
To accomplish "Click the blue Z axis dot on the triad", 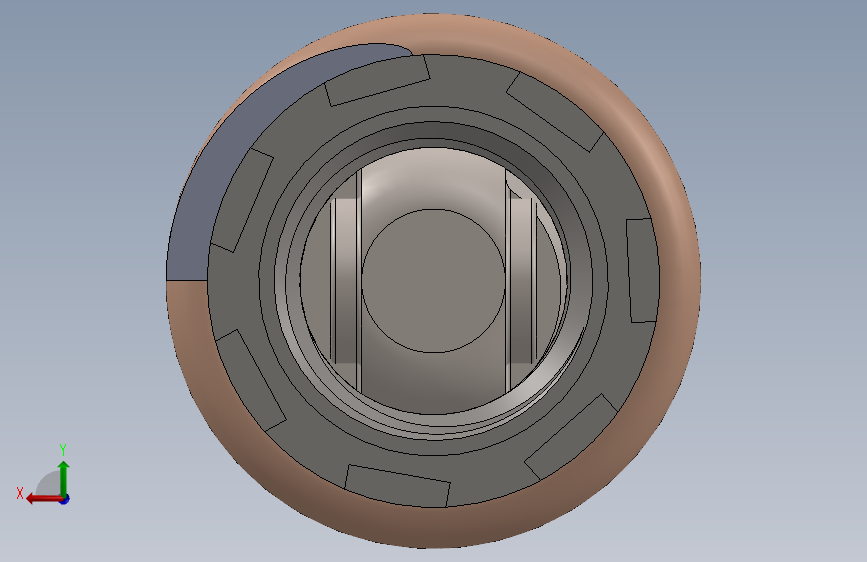I will pyautogui.click(x=65, y=499).
